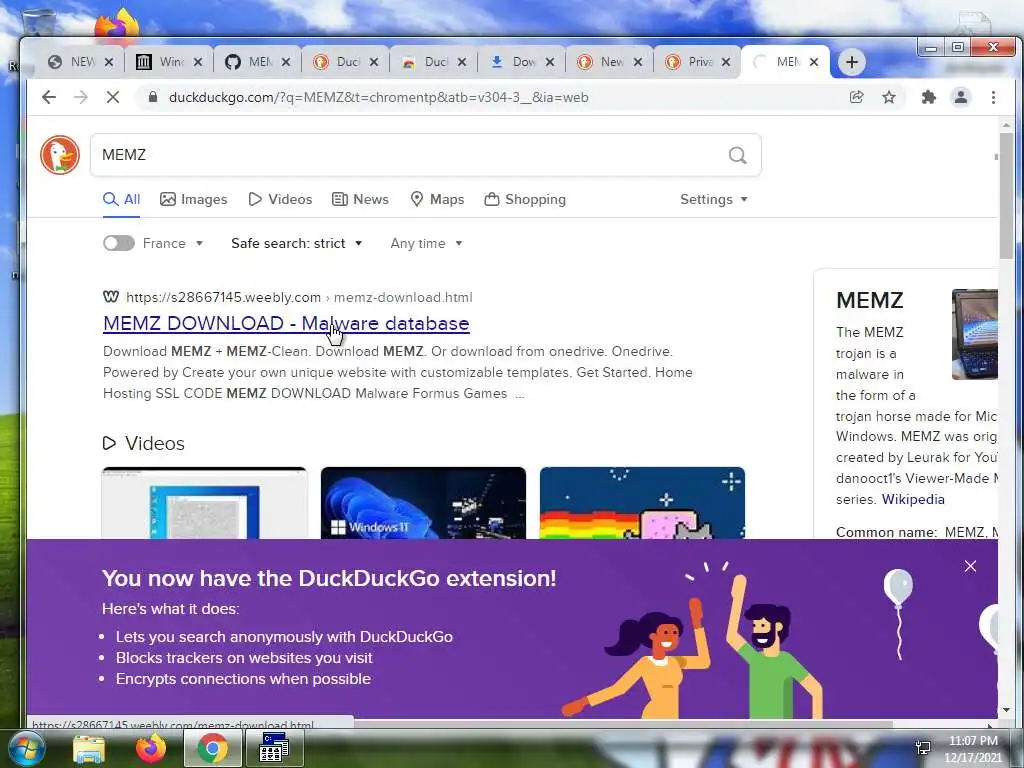
Task: Open the Windows 11 video thumbnail
Action: (423, 503)
